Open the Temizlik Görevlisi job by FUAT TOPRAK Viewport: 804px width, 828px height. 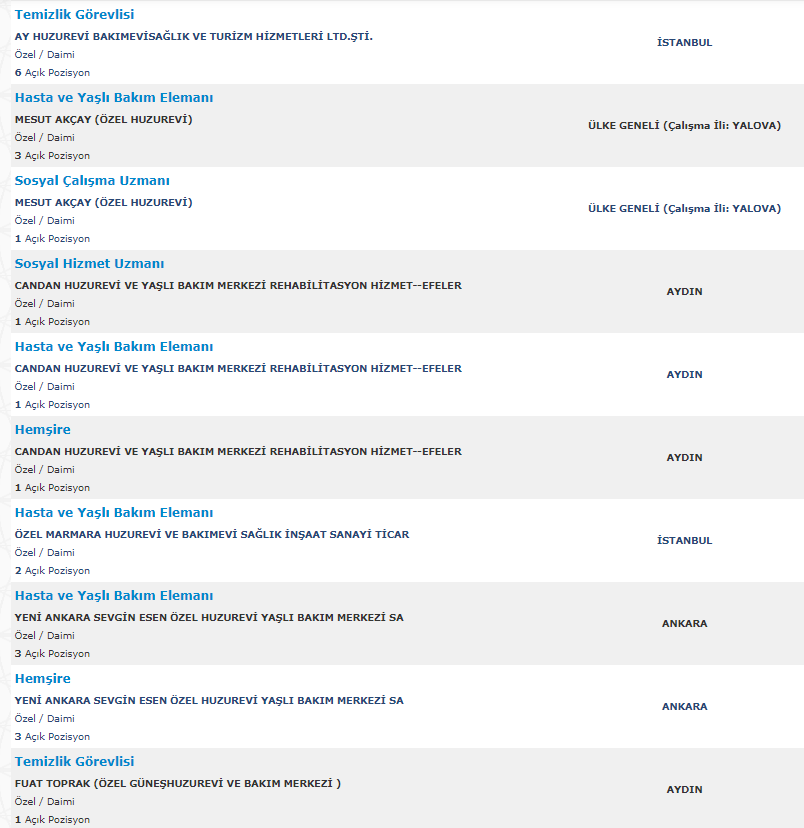coord(74,762)
